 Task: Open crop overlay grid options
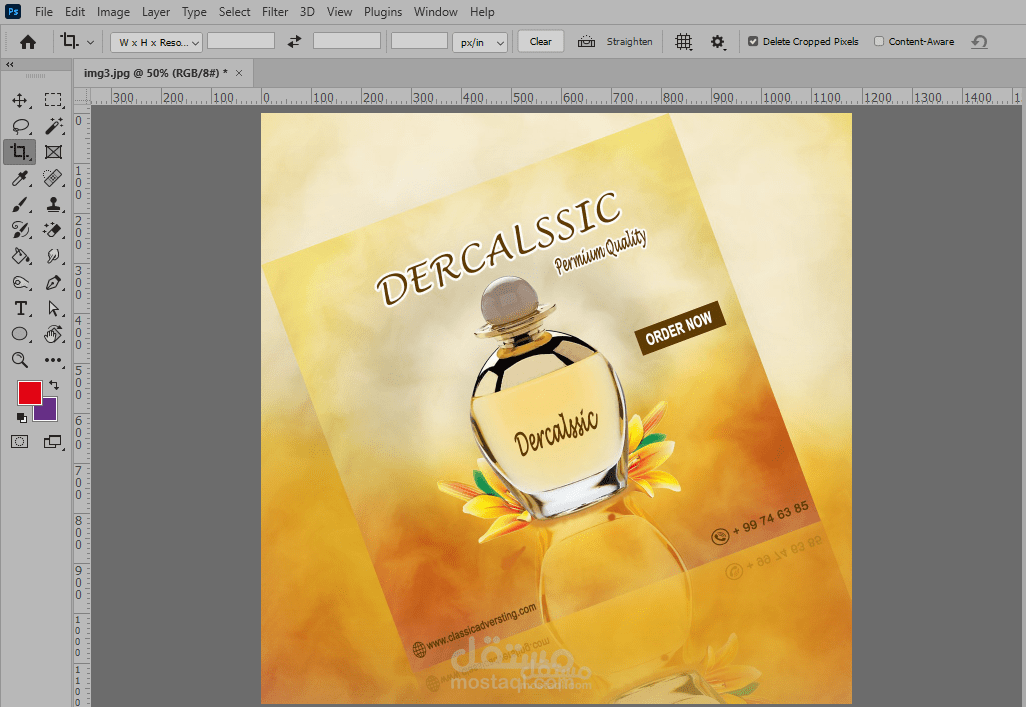[x=683, y=42]
